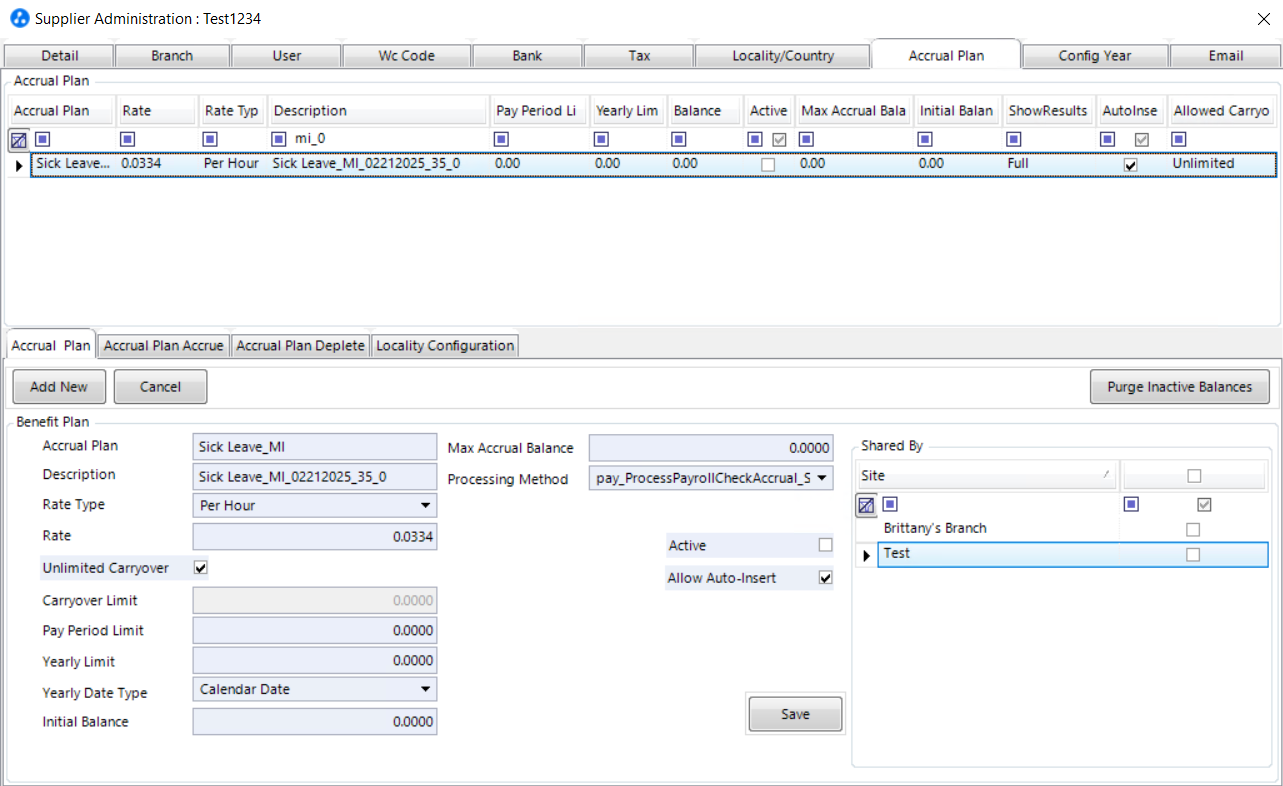Open the Accrual Plan Deplete sub-tab
The height and width of the screenshot is (786, 1283).
[x=301, y=345]
